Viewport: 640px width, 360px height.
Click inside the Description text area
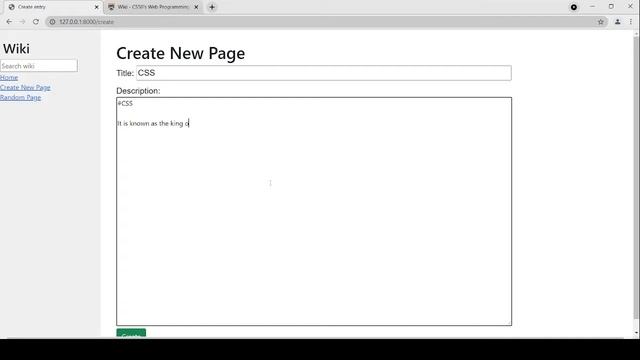pyautogui.click(x=314, y=211)
